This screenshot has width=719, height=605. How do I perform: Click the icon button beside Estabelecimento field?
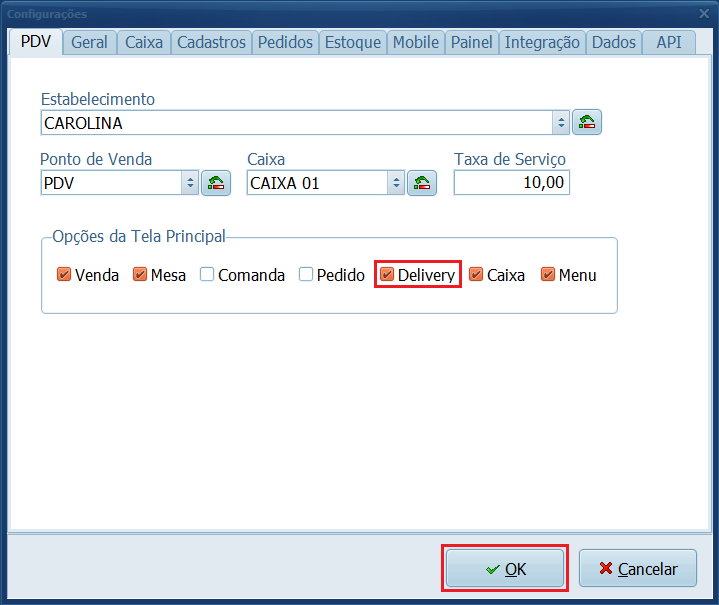click(x=587, y=123)
